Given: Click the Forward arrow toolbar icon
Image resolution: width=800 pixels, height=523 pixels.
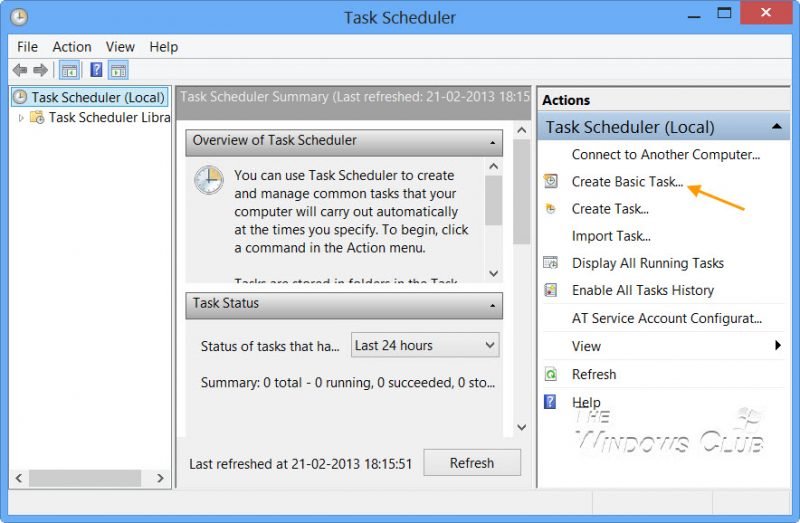Looking at the screenshot, I should coord(40,70).
